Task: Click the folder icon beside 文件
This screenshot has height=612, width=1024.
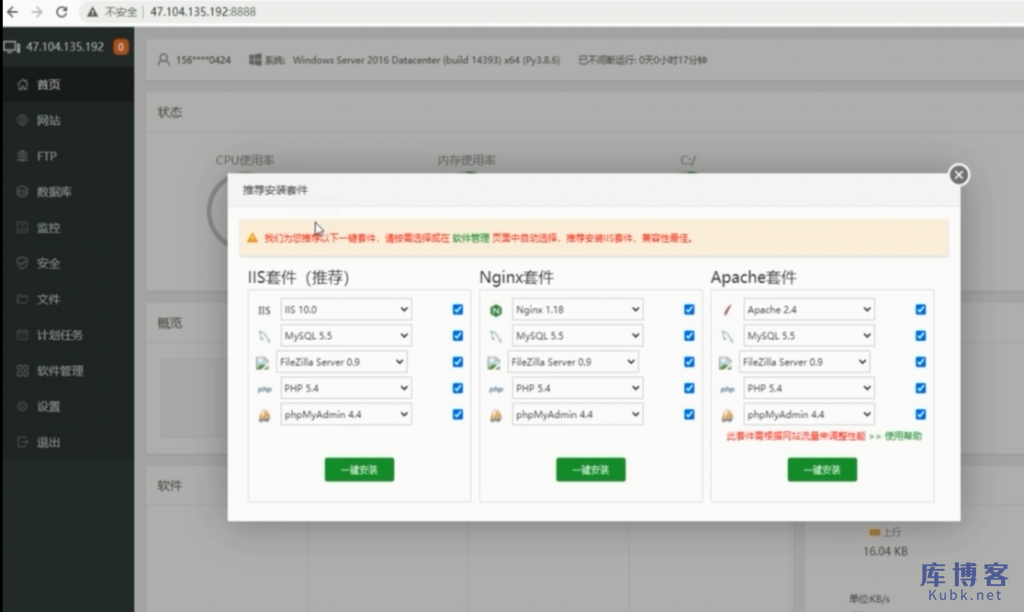Action: click(x=23, y=299)
